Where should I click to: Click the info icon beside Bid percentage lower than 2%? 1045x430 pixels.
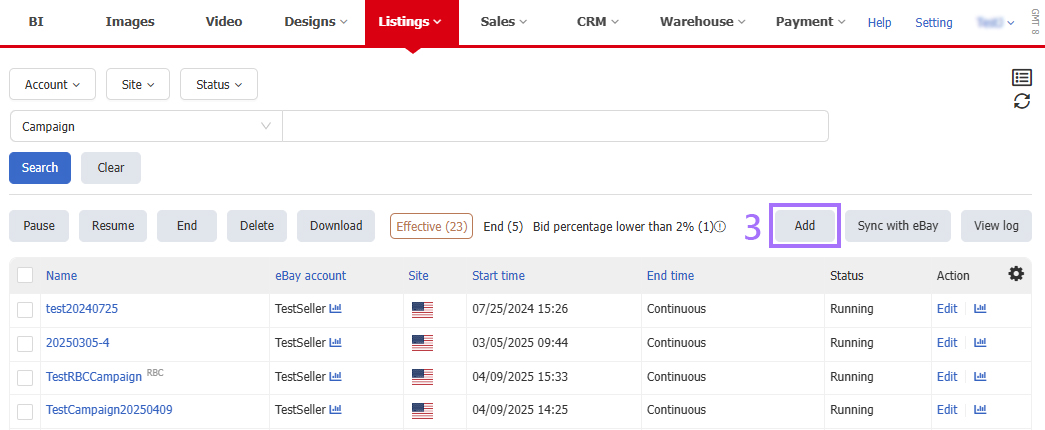pos(720,227)
